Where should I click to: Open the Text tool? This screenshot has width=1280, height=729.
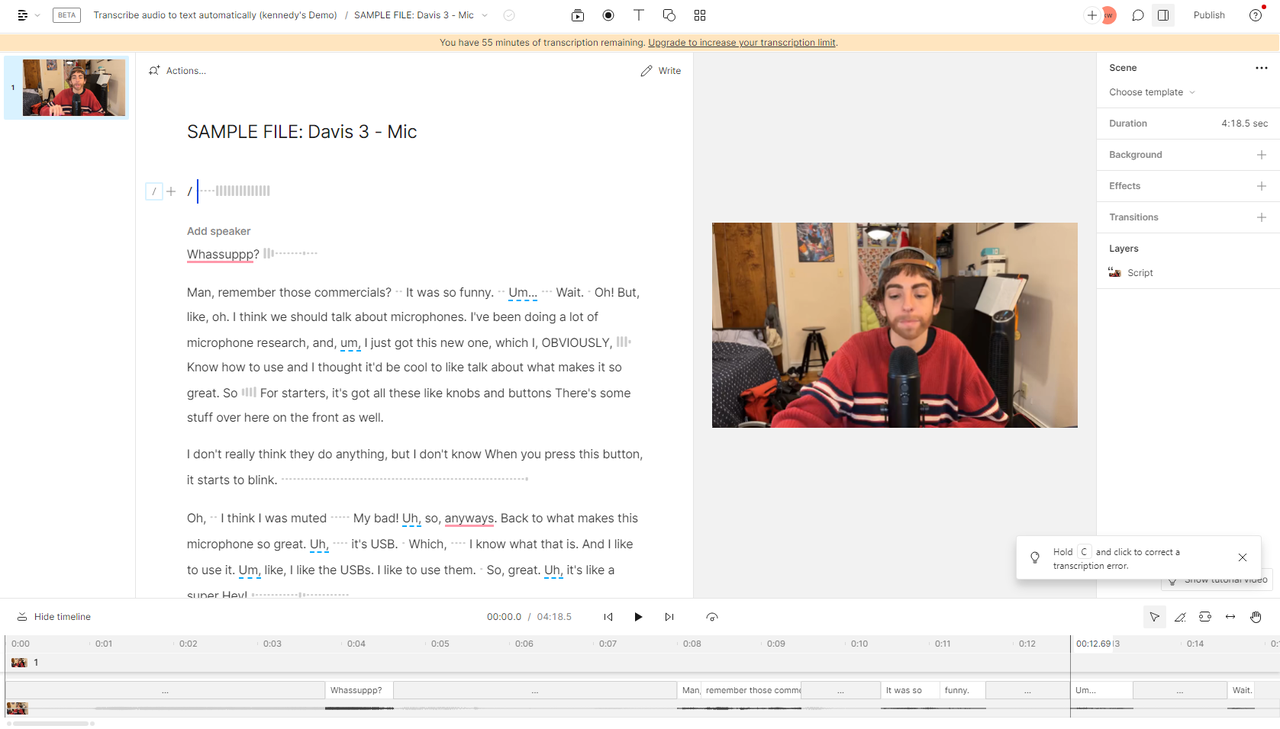click(x=638, y=15)
